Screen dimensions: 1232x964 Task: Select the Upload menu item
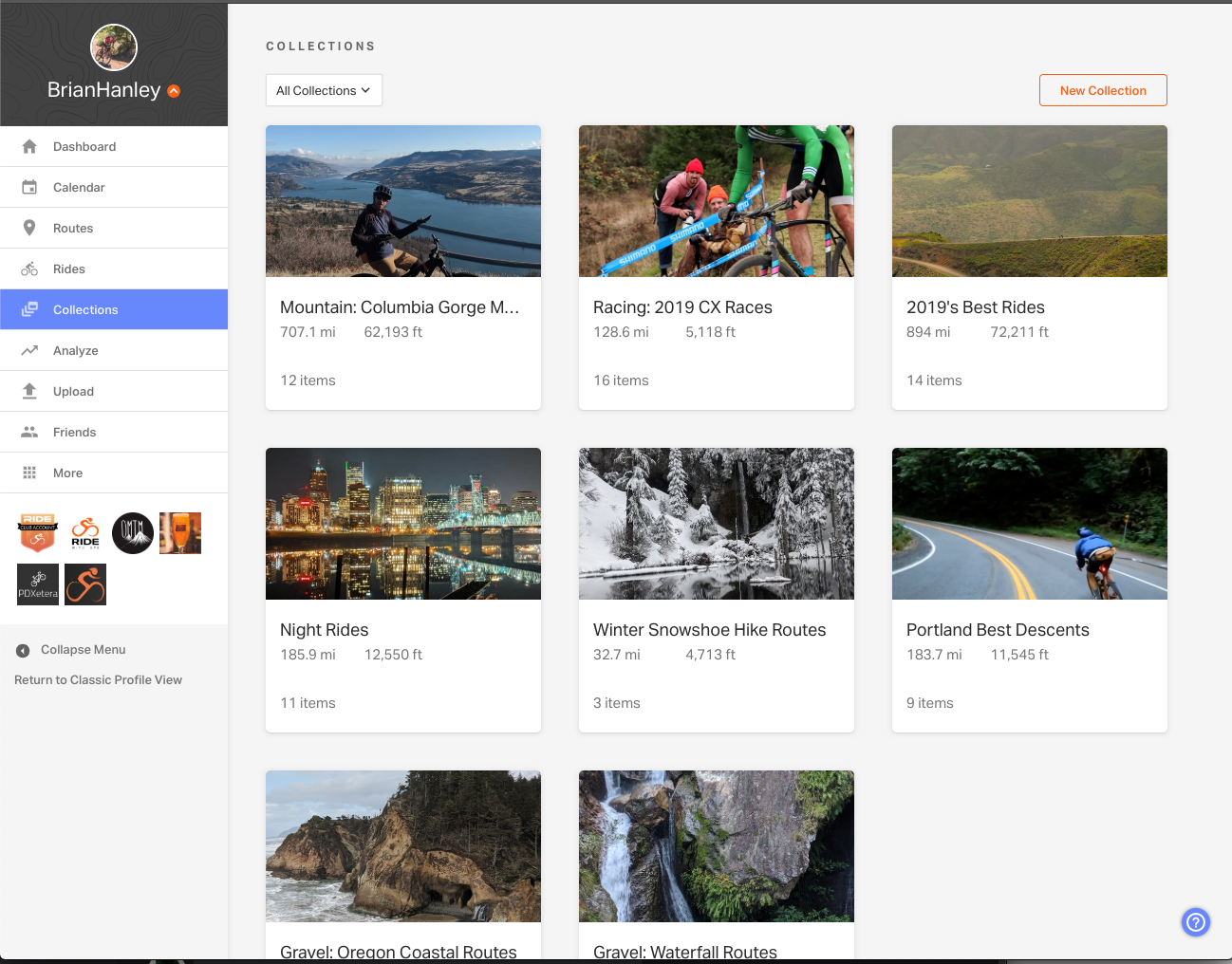[114, 391]
